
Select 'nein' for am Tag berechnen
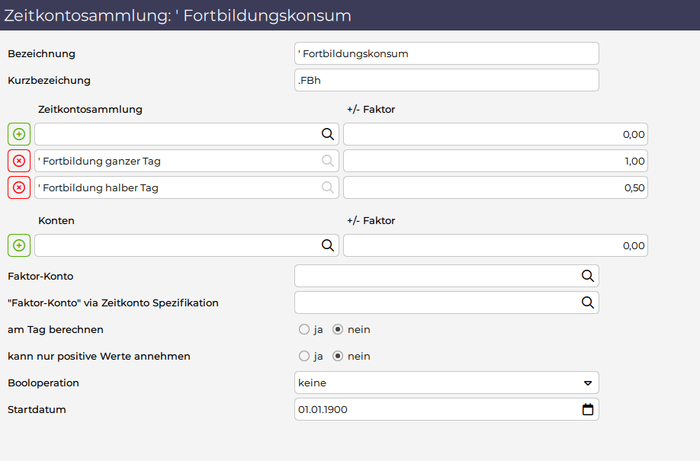tap(338, 329)
